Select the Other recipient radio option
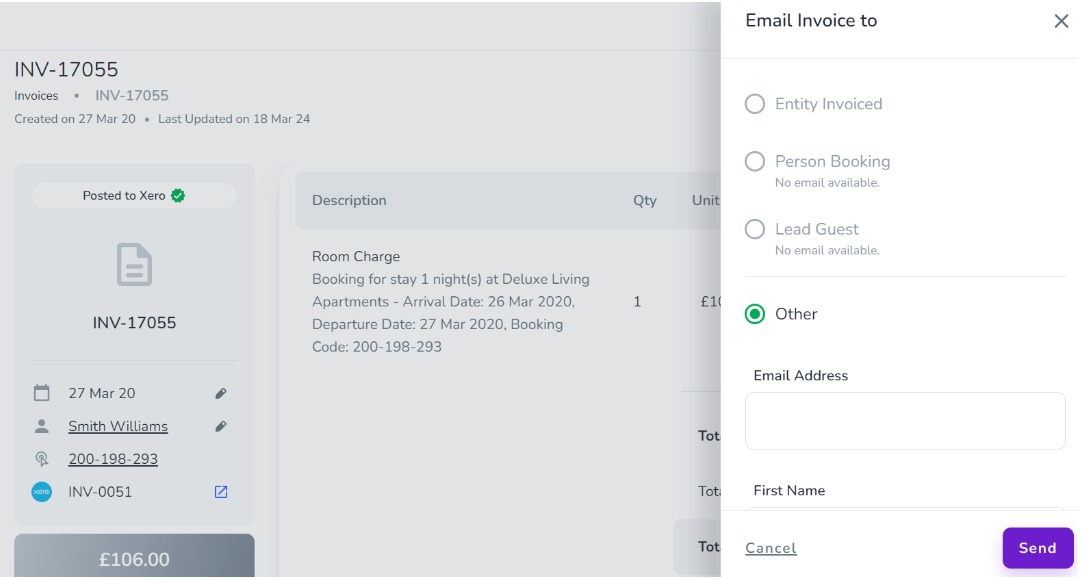This screenshot has height=579, width=1081. pyautogui.click(x=755, y=314)
